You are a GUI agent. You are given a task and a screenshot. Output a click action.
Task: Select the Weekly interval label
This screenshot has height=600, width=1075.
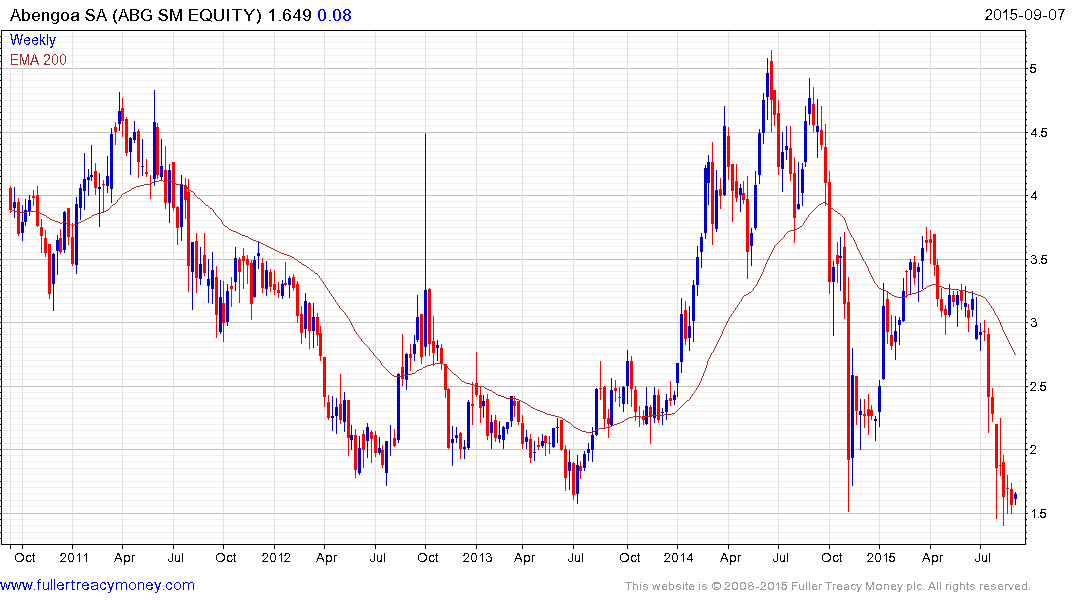click(33, 41)
